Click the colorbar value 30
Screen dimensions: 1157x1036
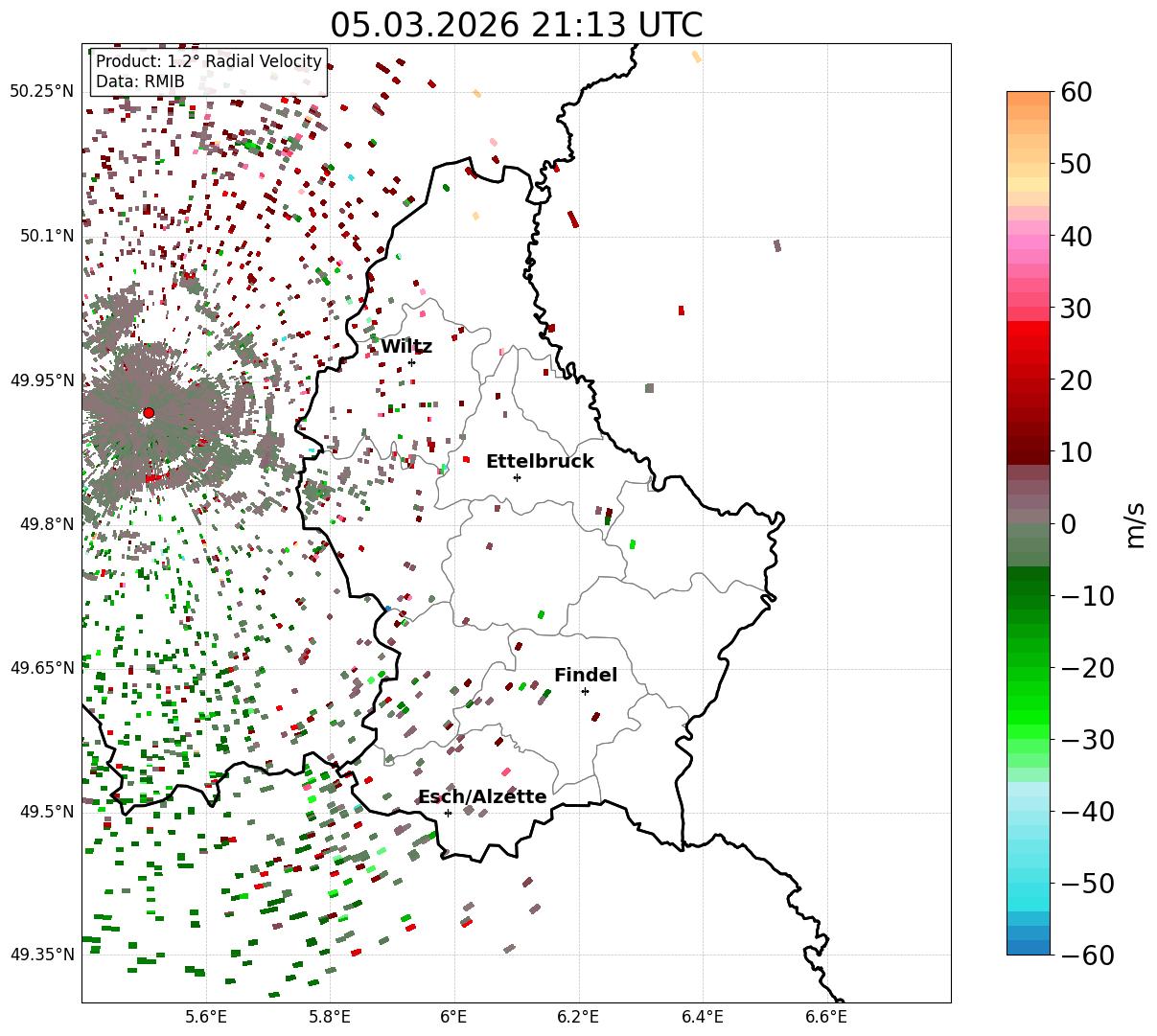pyautogui.click(x=1076, y=309)
